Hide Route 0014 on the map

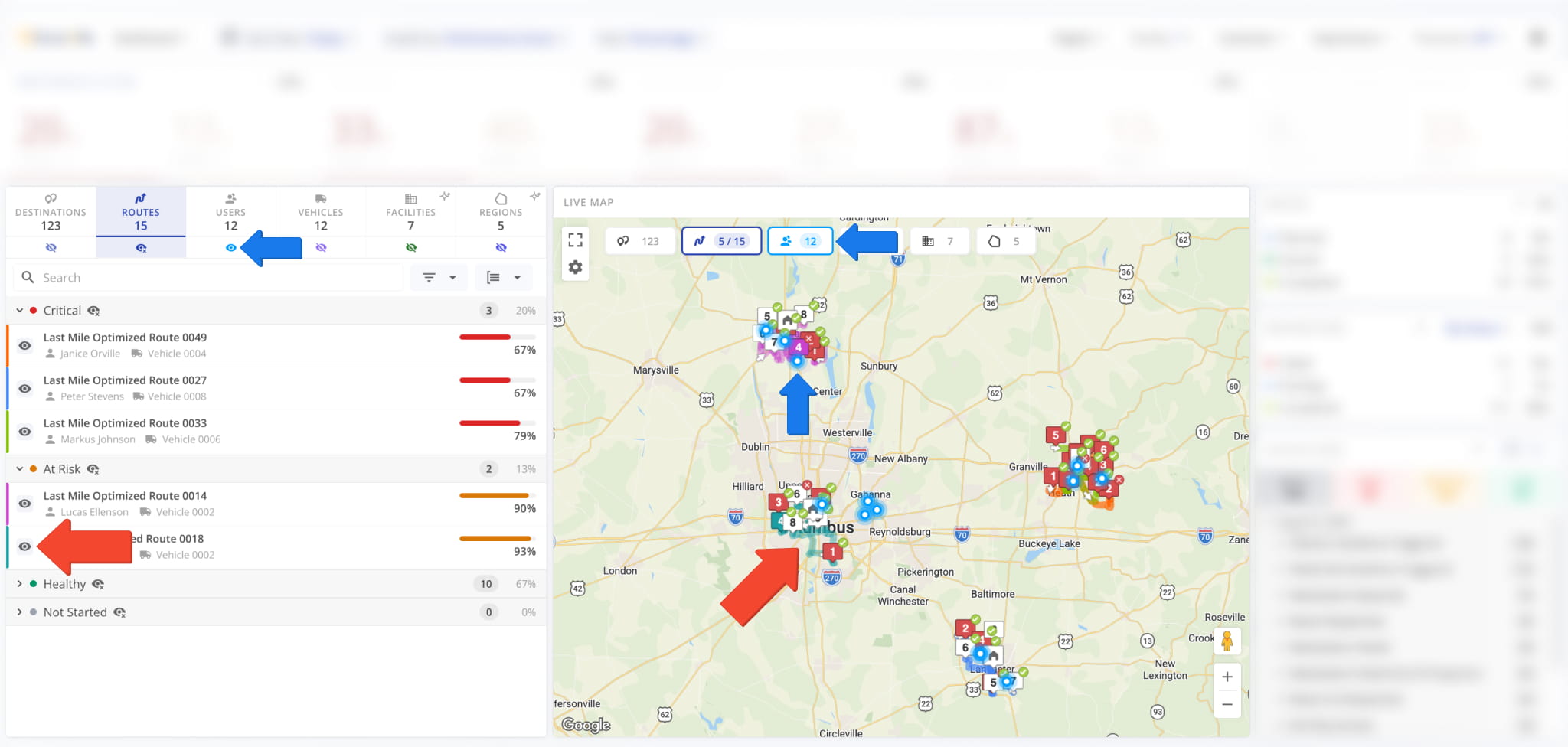(x=24, y=504)
